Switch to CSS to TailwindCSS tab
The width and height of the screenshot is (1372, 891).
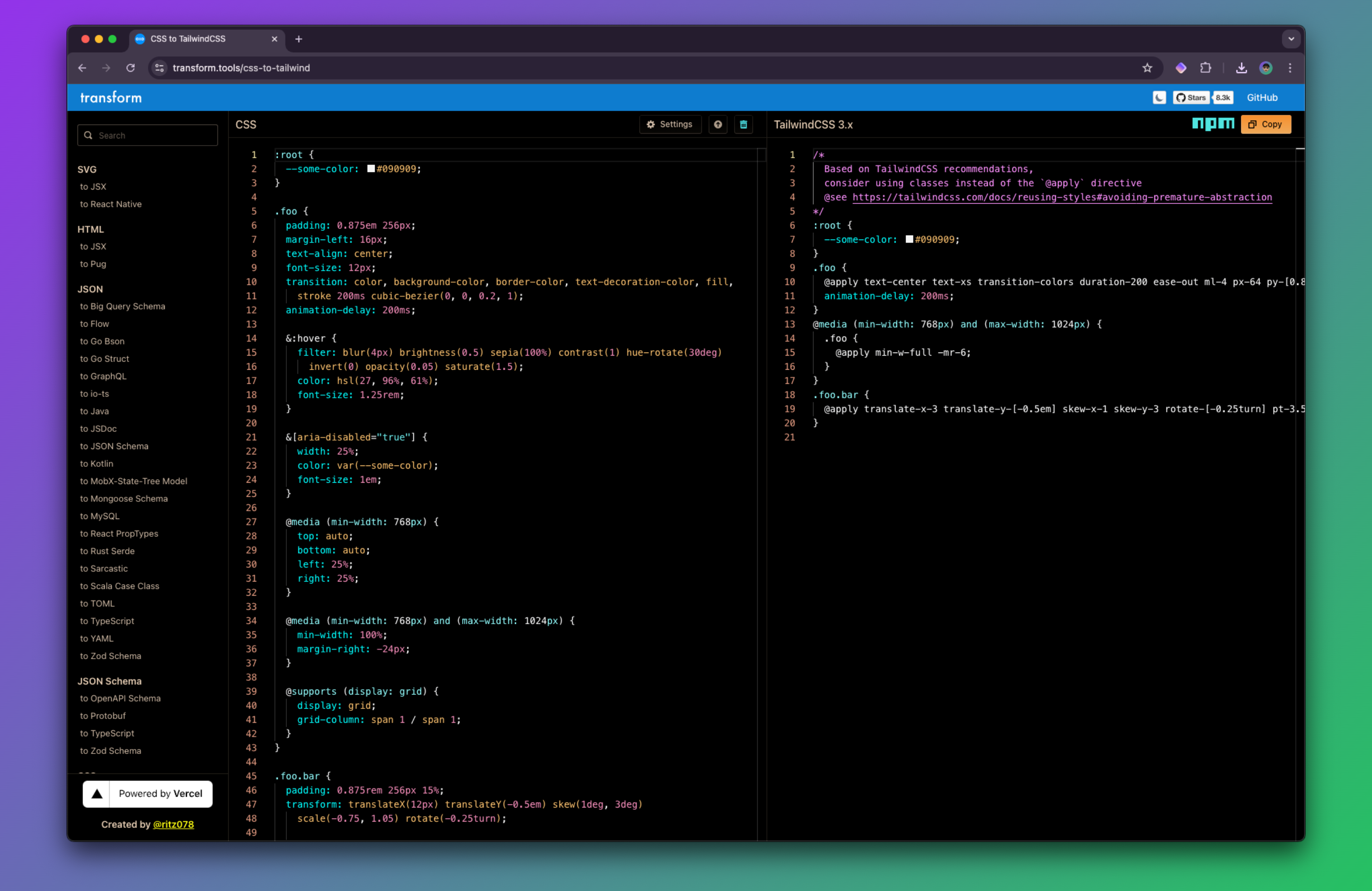207,39
